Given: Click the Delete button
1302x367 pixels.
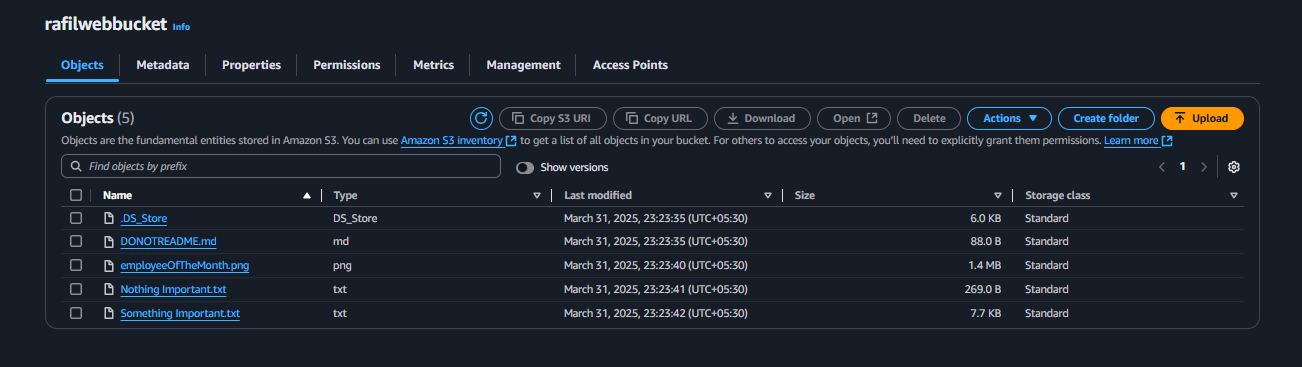Looking at the screenshot, I should point(929,118).
